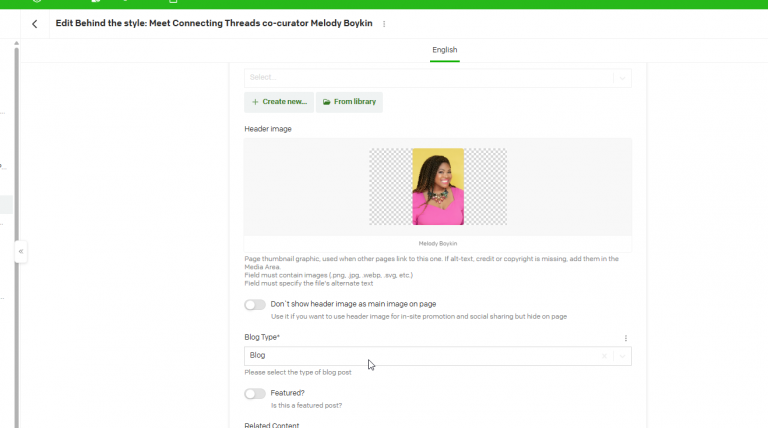Select the Melody Boykin header image thumbnail
The height and width of the screenshot is (428, 768).
[x=438, y=187]
